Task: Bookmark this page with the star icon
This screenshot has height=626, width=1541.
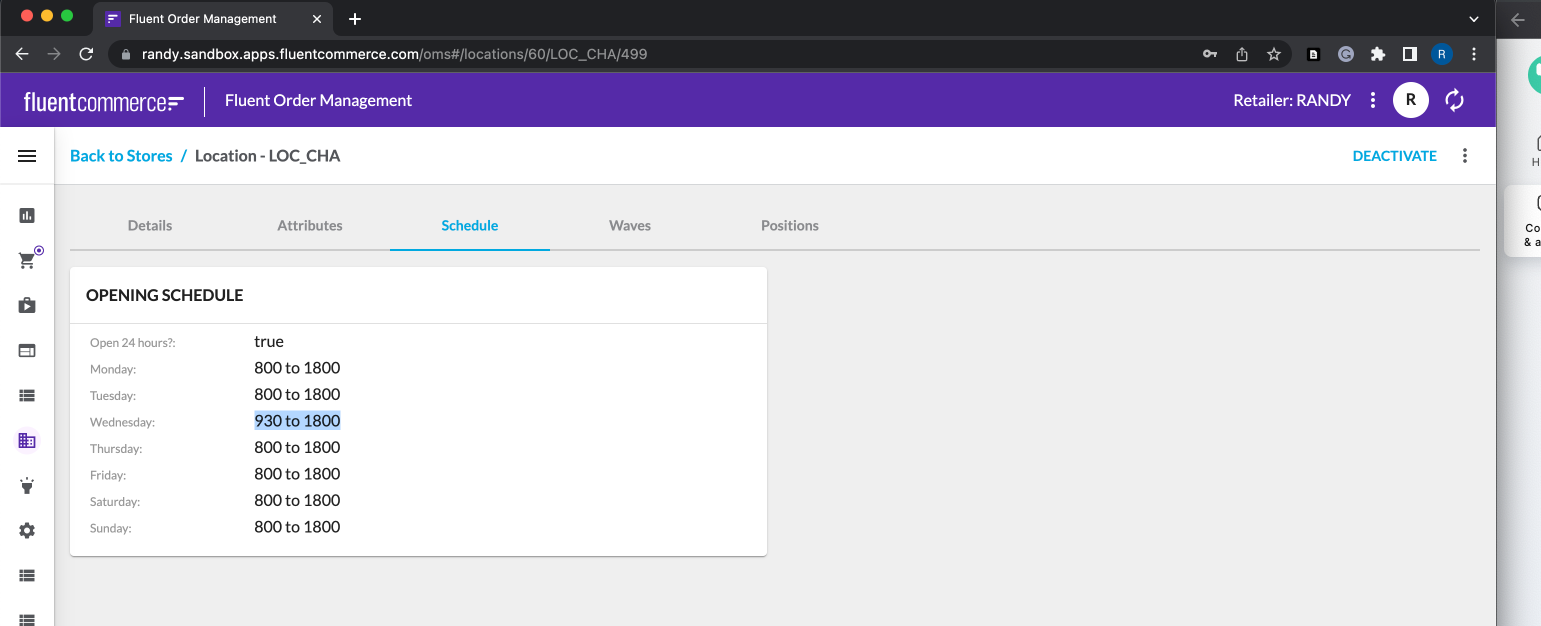Action: pyautogui.click(x=1273, y=54)
